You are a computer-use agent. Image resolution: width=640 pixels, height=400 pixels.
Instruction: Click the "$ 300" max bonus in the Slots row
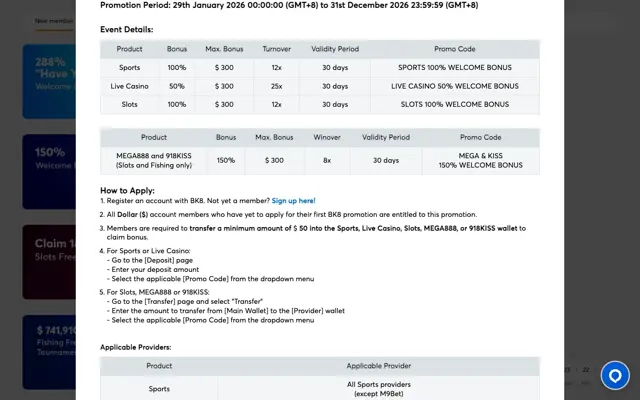point(224,104)
